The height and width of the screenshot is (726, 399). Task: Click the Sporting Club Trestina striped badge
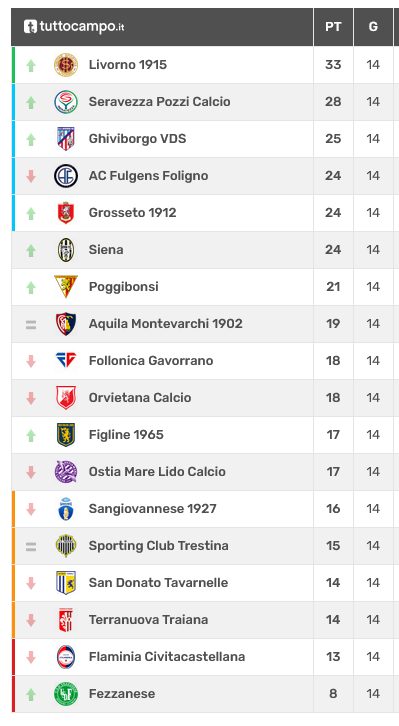click(x=66, y=545)
